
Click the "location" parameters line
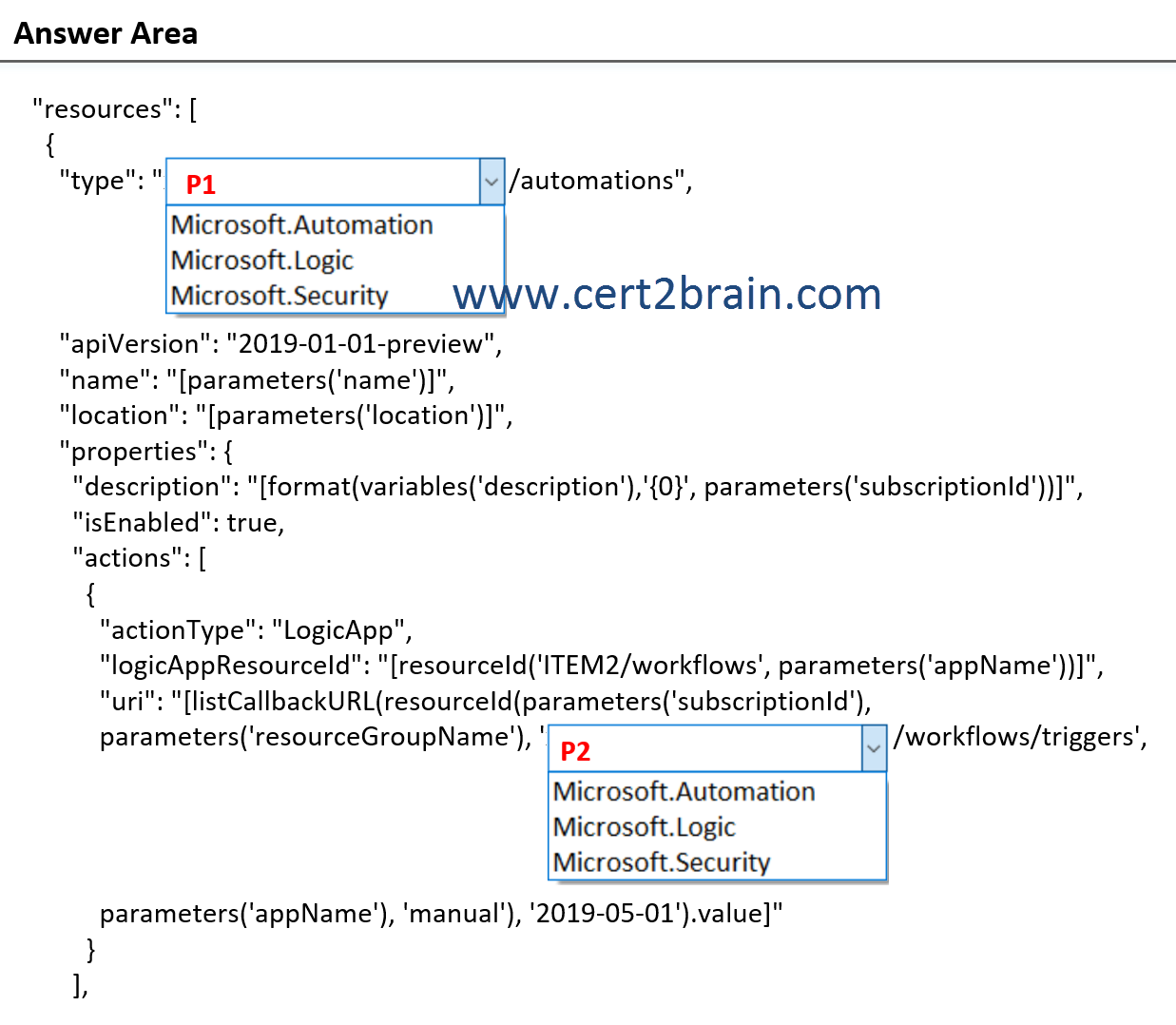click(286, 416)
